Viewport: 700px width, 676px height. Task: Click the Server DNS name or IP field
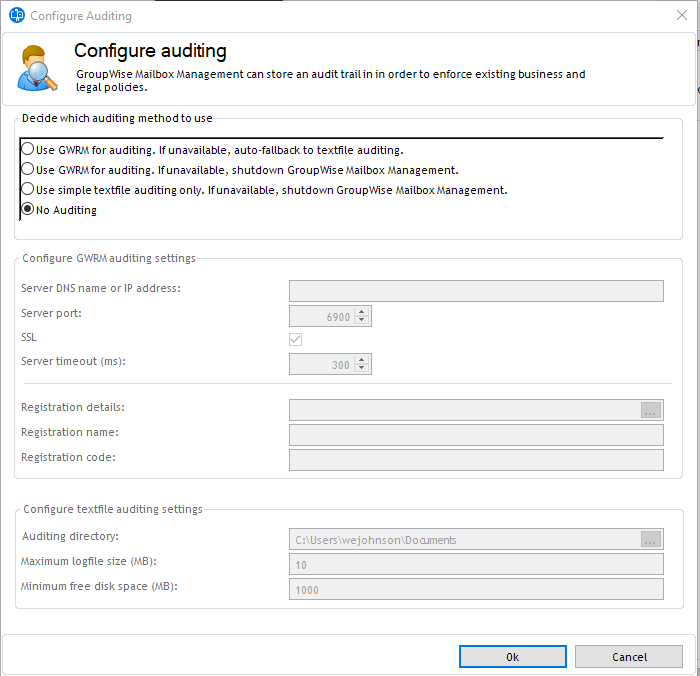(x=476, y=291)
